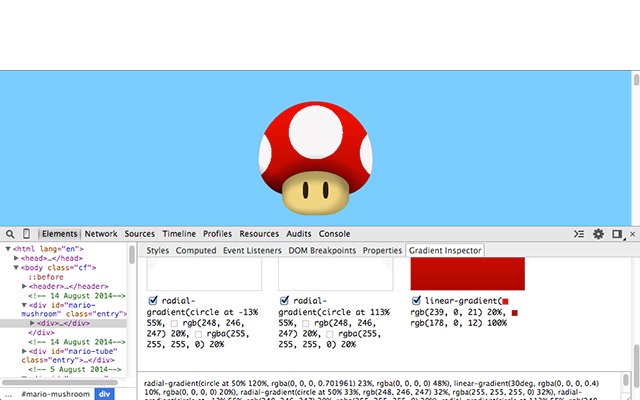Select the ::before pseudo-element row
Image resolution: width=640 pixels, height=400 pixels.
click(x=46, y=277)
